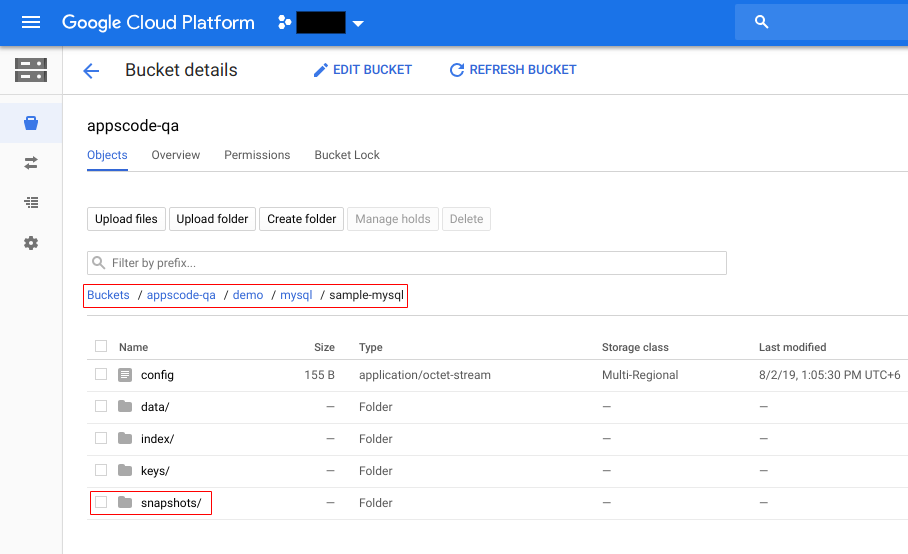Click the search magnifier in top bar

[762, 22]
